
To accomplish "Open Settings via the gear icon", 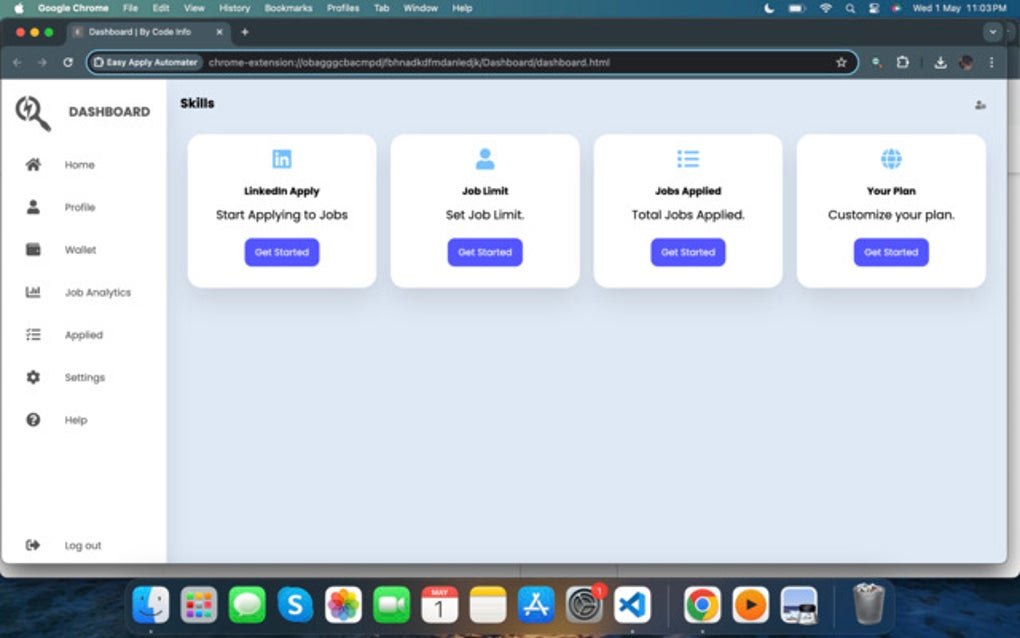I will pyautogui.click(x=34, y=377).
